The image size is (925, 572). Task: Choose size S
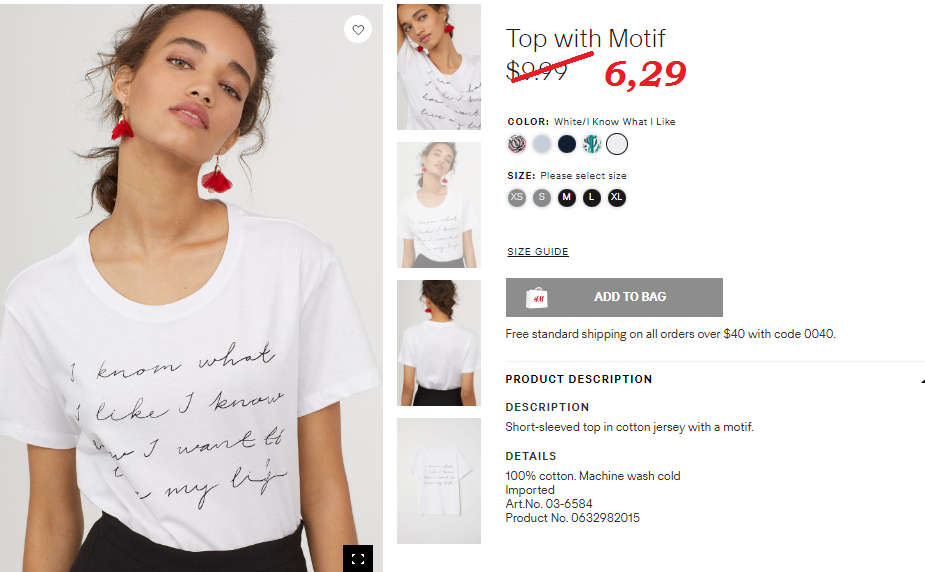pyautogui.click(x=542, y=198)
